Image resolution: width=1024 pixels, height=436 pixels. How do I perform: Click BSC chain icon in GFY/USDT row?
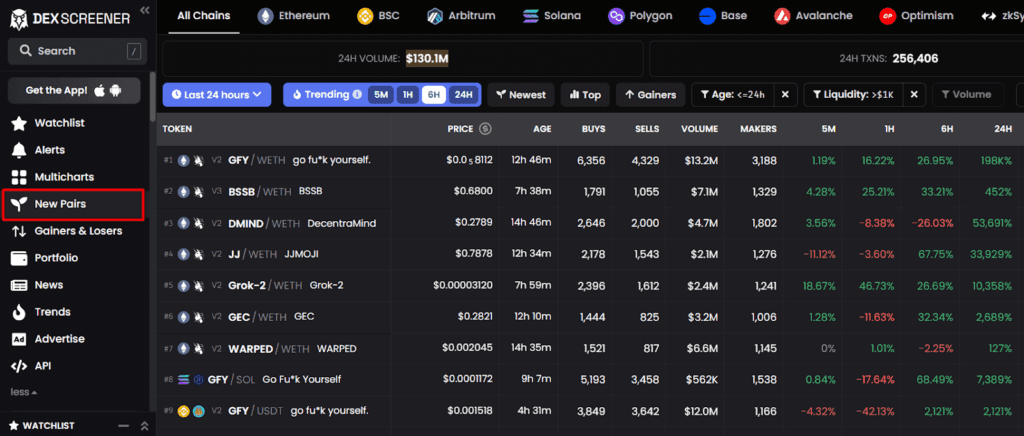184,411
